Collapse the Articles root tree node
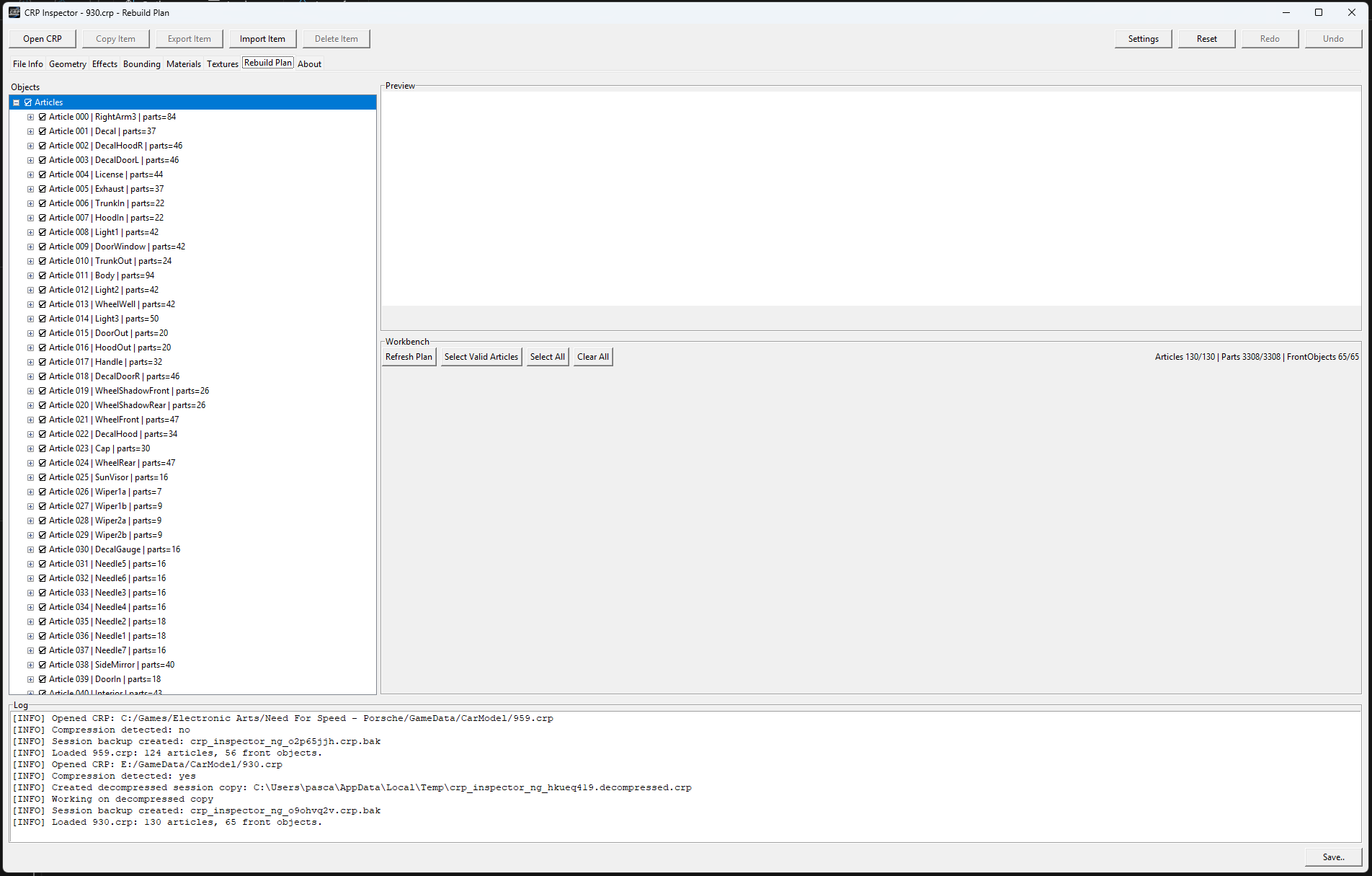 click(17, 102)
